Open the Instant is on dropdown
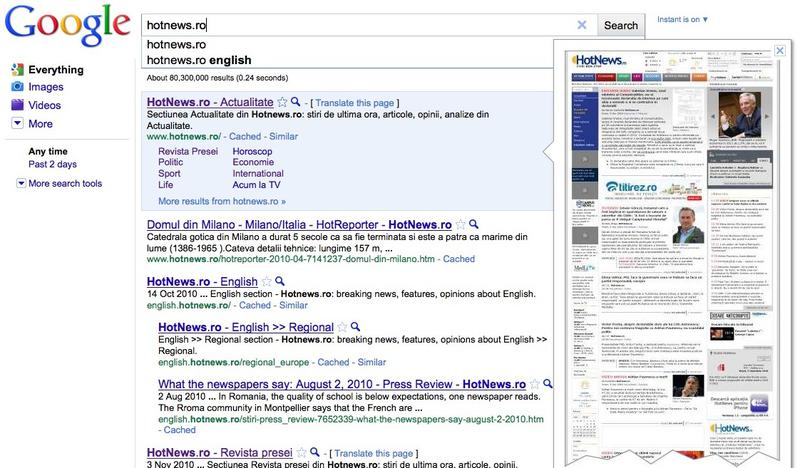 coord(682,19)
